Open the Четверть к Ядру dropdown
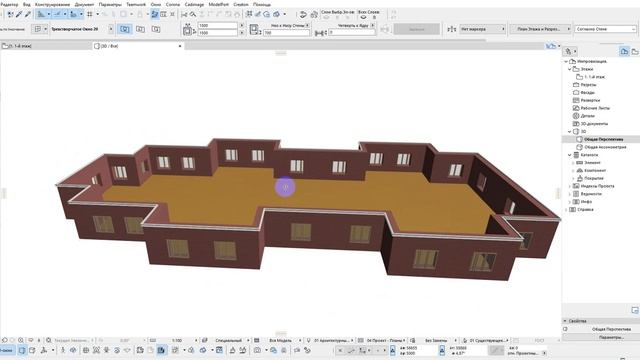Image resolution: width=640 pixels, height=360 pixels. pyautogui.click(x=372, y=25)
